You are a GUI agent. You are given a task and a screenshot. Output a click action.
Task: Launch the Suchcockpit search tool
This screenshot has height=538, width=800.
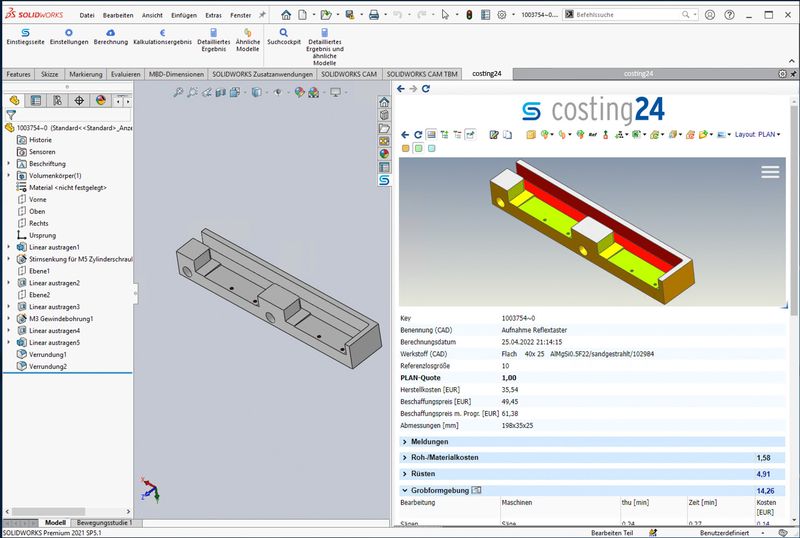point(284,35)
